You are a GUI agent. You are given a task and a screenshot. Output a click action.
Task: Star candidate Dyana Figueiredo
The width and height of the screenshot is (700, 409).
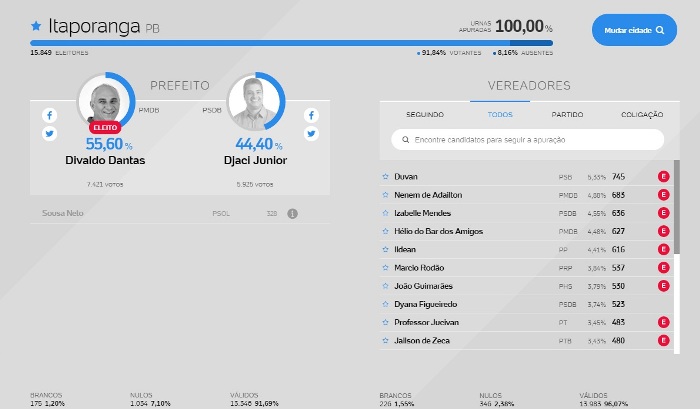(x=386, y=304)
